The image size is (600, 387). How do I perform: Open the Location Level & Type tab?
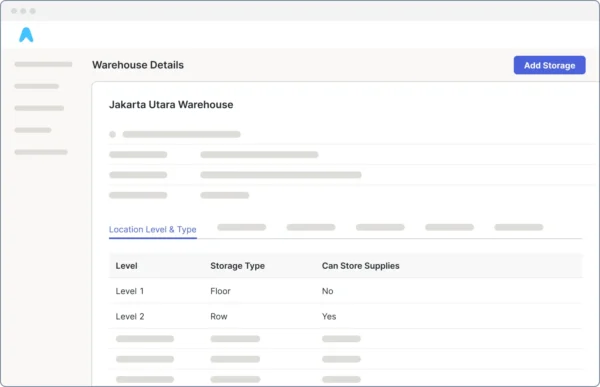[x=153, y=229]
